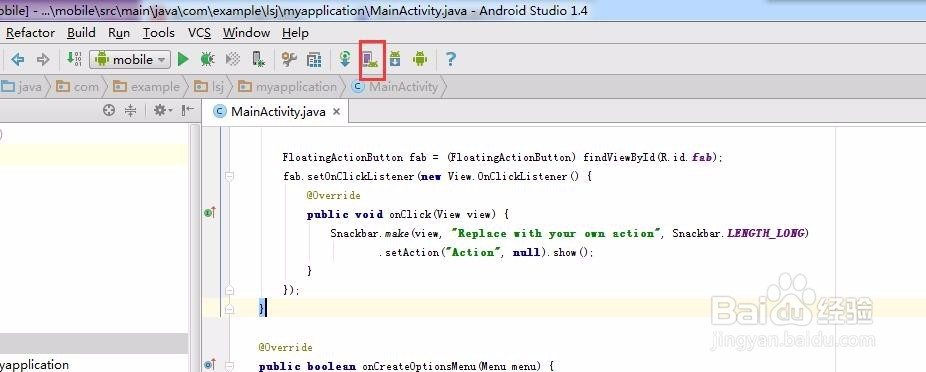The width and height of the screenshot is (926, 372).
Task: Click the onCreateOptionsMenu override gutter icon
Action: (x=210, y=365)
